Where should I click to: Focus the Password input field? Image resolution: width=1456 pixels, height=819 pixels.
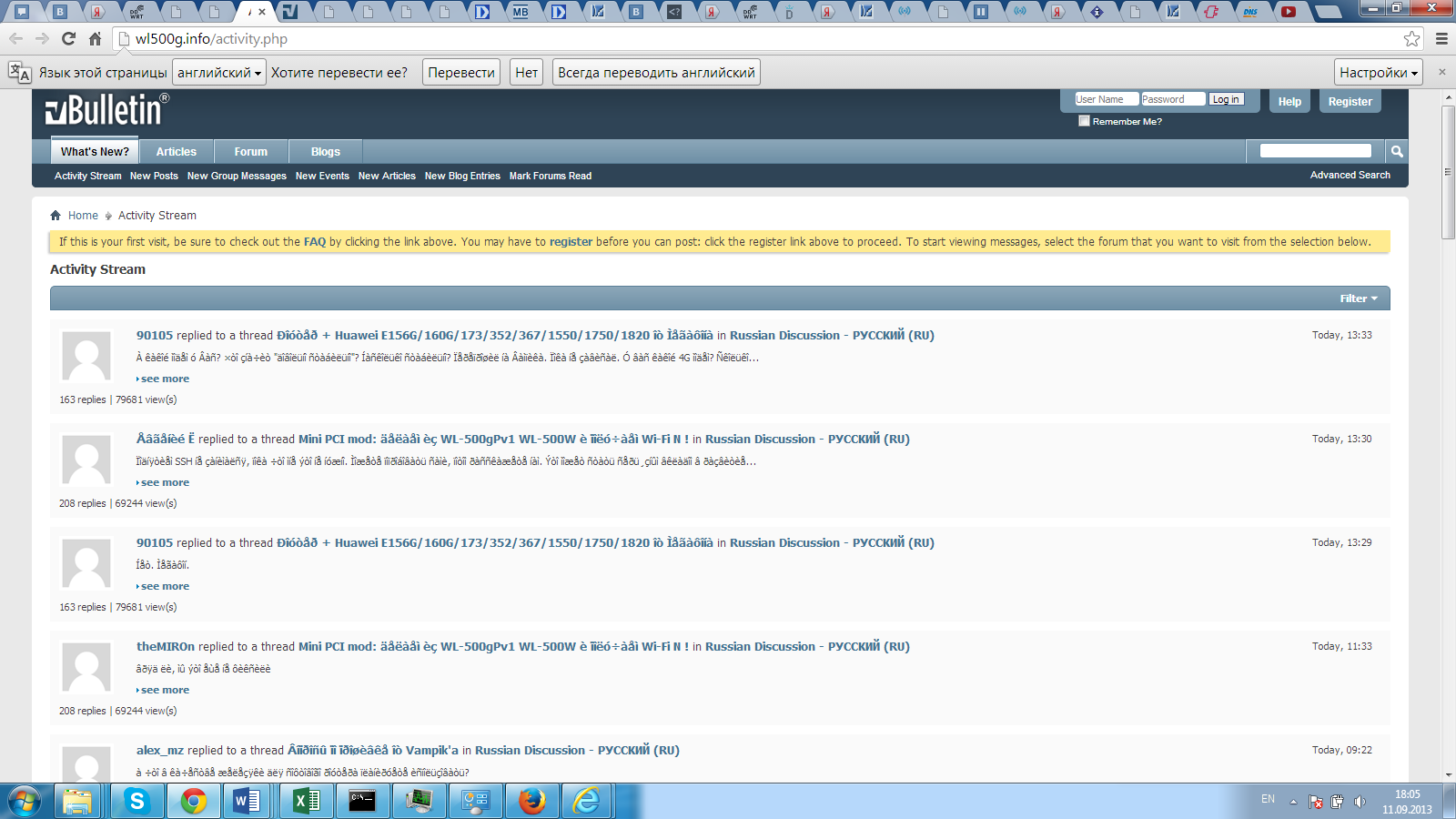[x=1173, y=99]
